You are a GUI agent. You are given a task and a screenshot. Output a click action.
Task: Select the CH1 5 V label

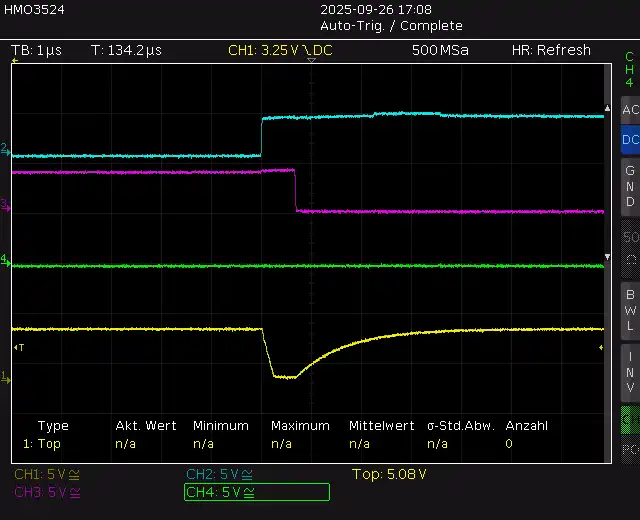point(47,474)
